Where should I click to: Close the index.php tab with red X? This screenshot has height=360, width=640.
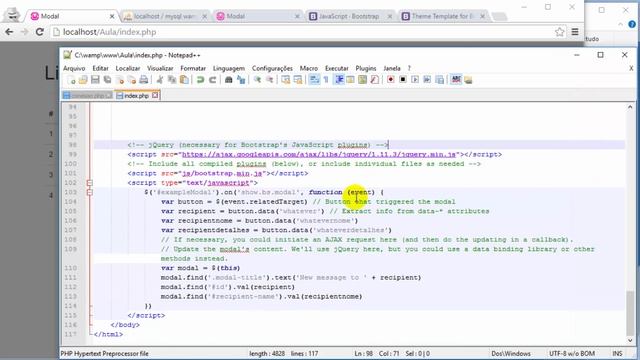pos(155,95)
